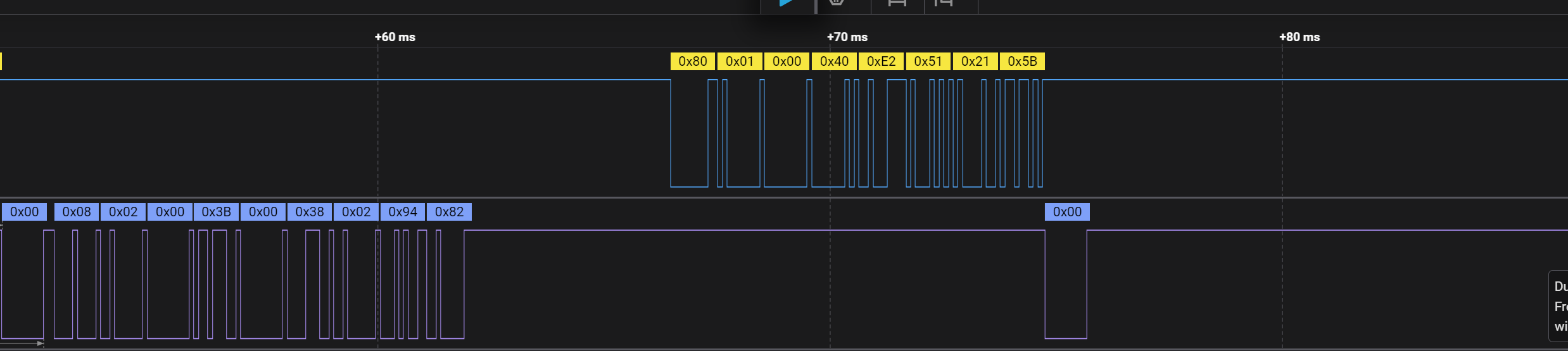Select the yellow 0x01 decoded byte
The height and width of the screenshot is (351, 1568).
[740, 61]
